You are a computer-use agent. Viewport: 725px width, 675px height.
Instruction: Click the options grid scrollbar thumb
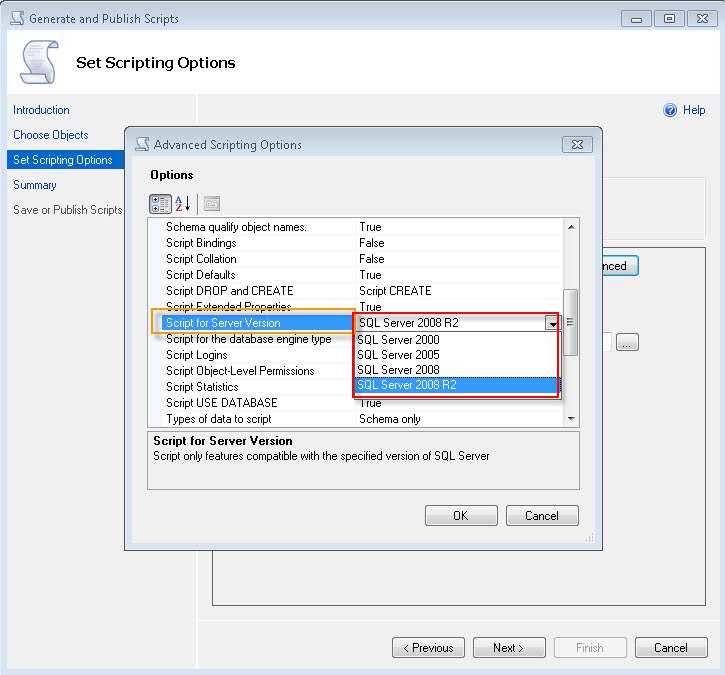click(x=571, y=322)
